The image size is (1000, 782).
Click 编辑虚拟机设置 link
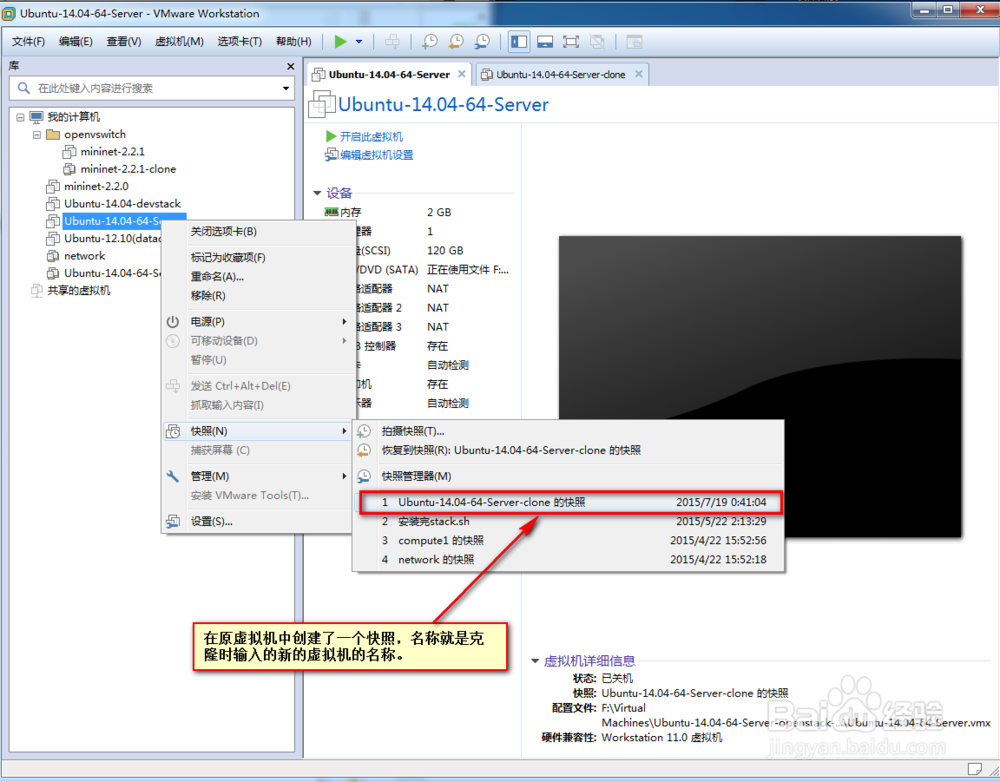pyautogui.click(x=376, y=155)
